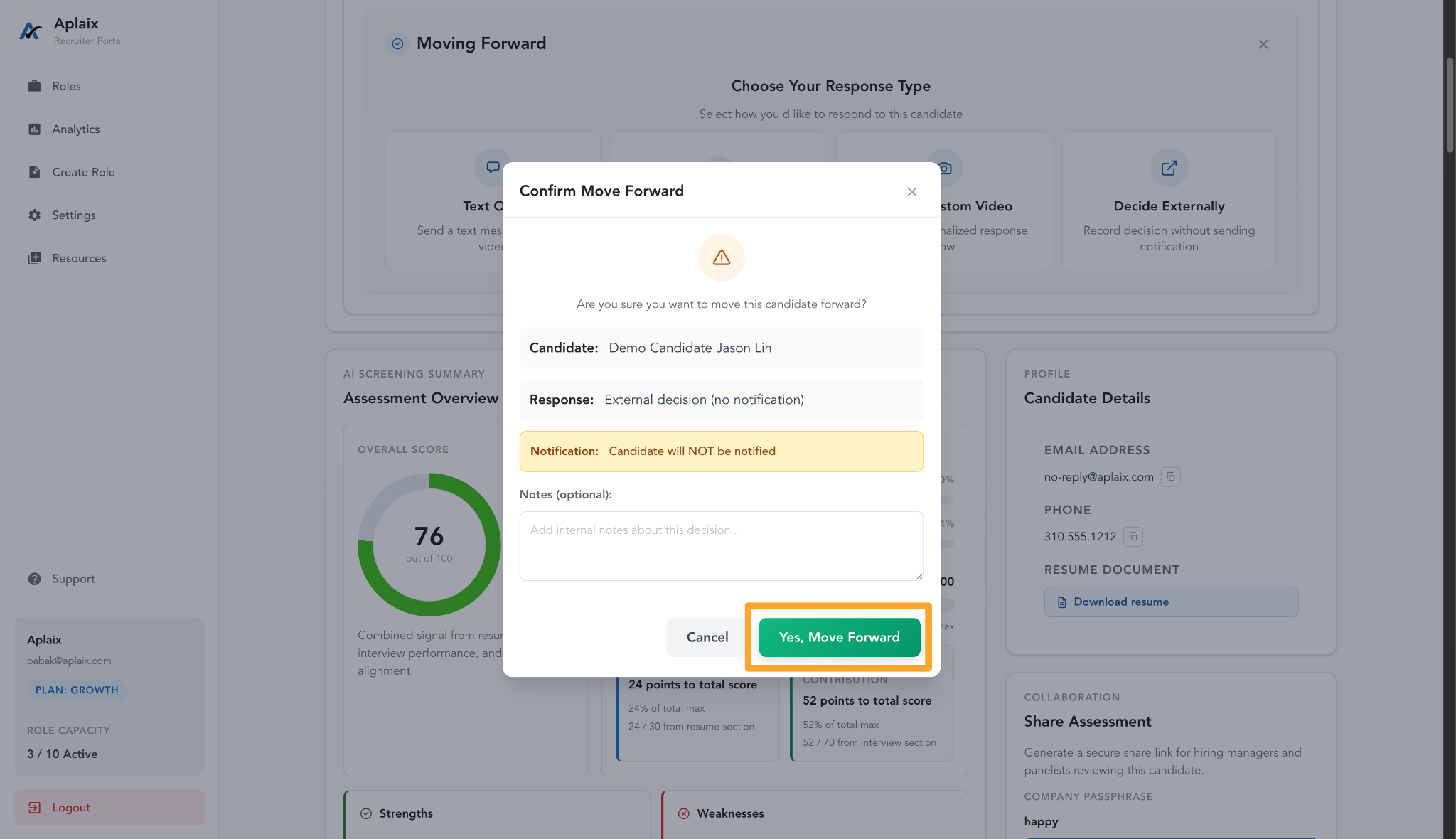The width and height of the screenshot is (1456, 839).
Task: Click the Weaknesses cross icon
Action: pyautogui.click(x=684, y=813)
